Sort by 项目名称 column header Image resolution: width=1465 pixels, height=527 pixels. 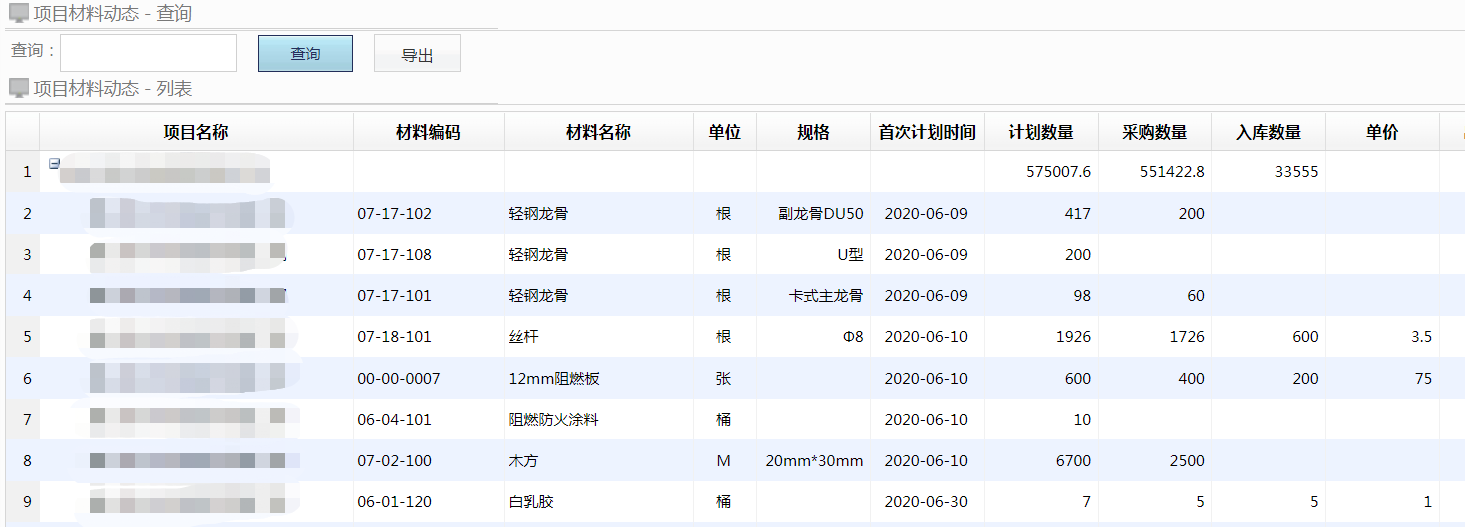pos(196,132)
